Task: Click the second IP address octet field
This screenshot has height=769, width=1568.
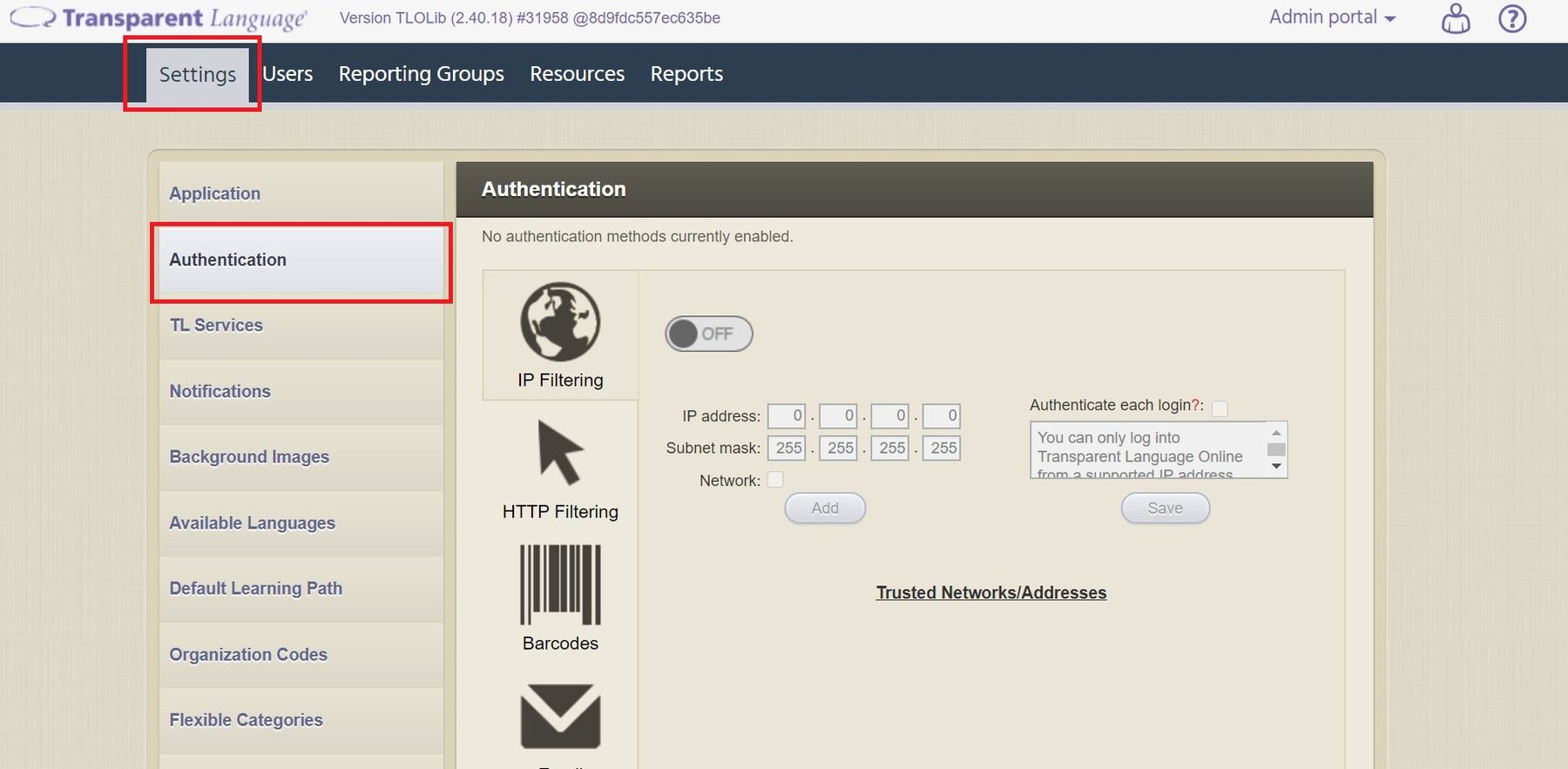Action: [838, 415]
